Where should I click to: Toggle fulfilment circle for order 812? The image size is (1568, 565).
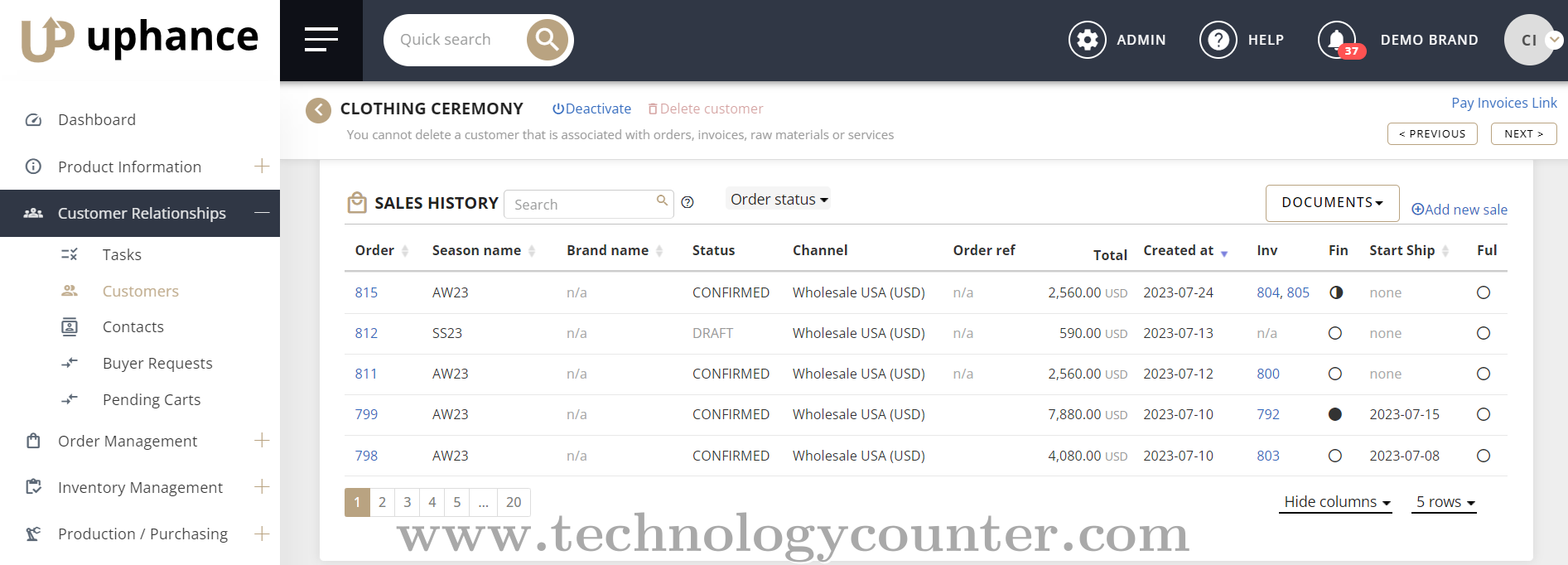click(1484, 333)
